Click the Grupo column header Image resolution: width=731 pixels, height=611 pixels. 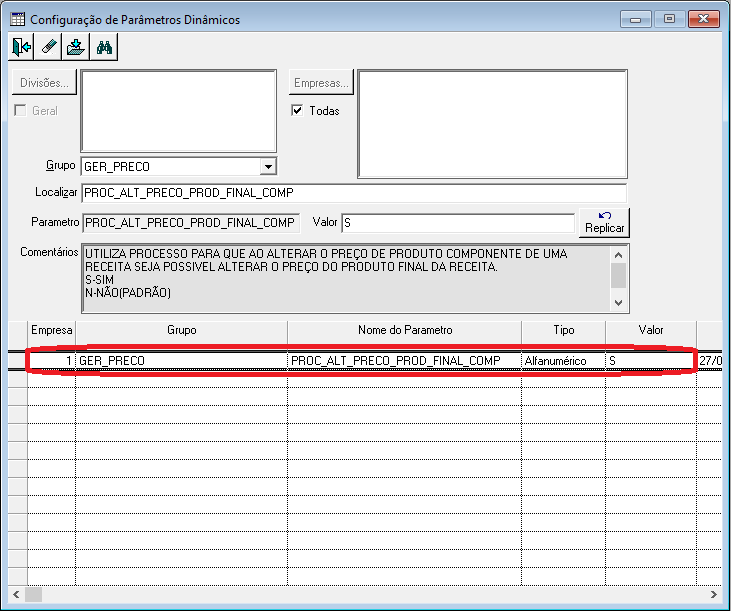pos(181,330)
